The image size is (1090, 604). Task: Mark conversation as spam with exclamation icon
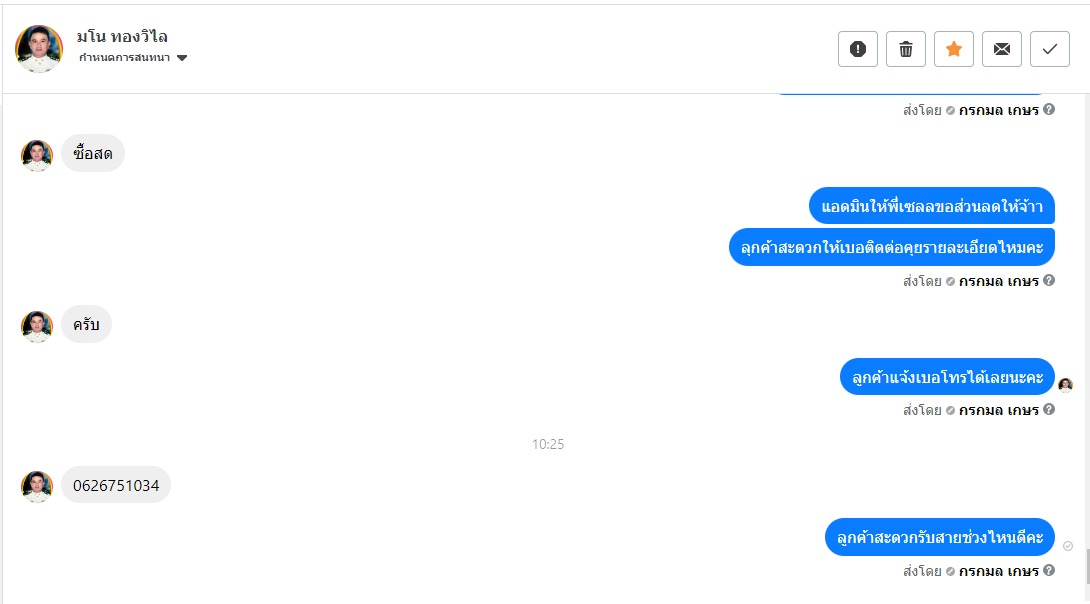tap(858, 49)
